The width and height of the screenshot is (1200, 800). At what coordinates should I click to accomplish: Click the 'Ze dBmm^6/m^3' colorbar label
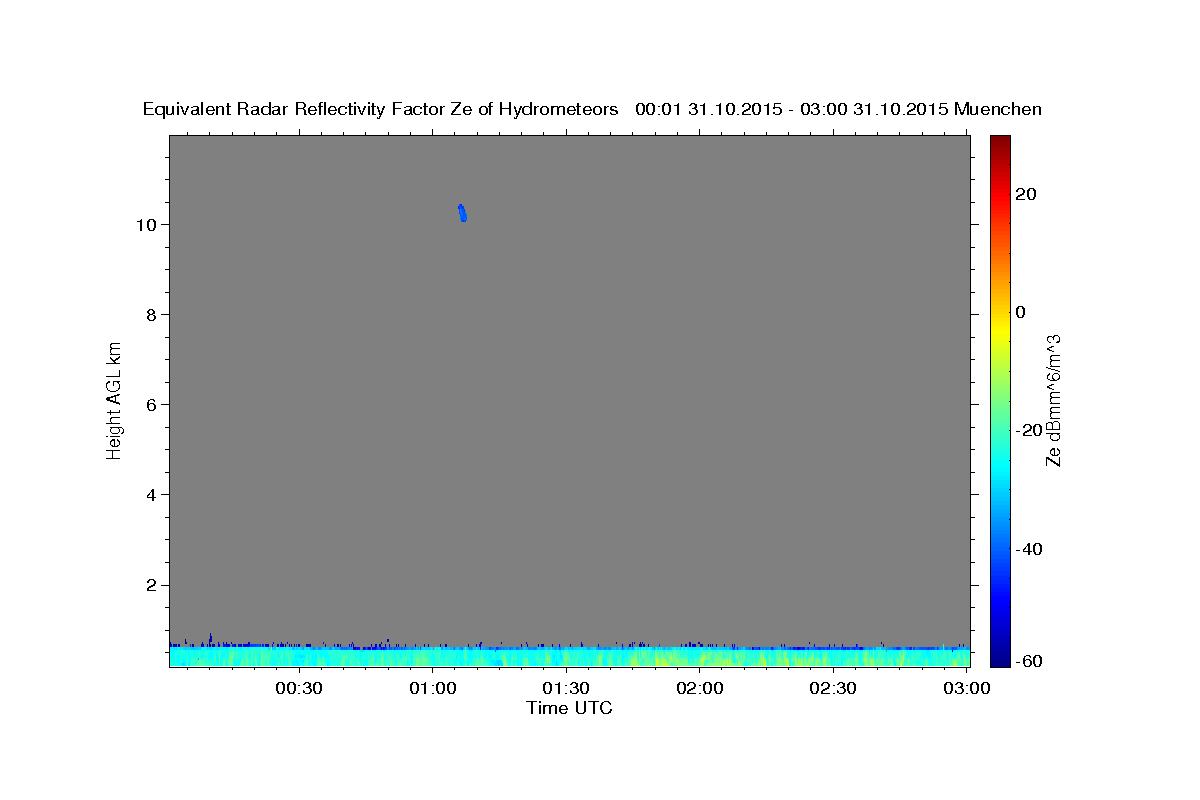[1052, 400]
